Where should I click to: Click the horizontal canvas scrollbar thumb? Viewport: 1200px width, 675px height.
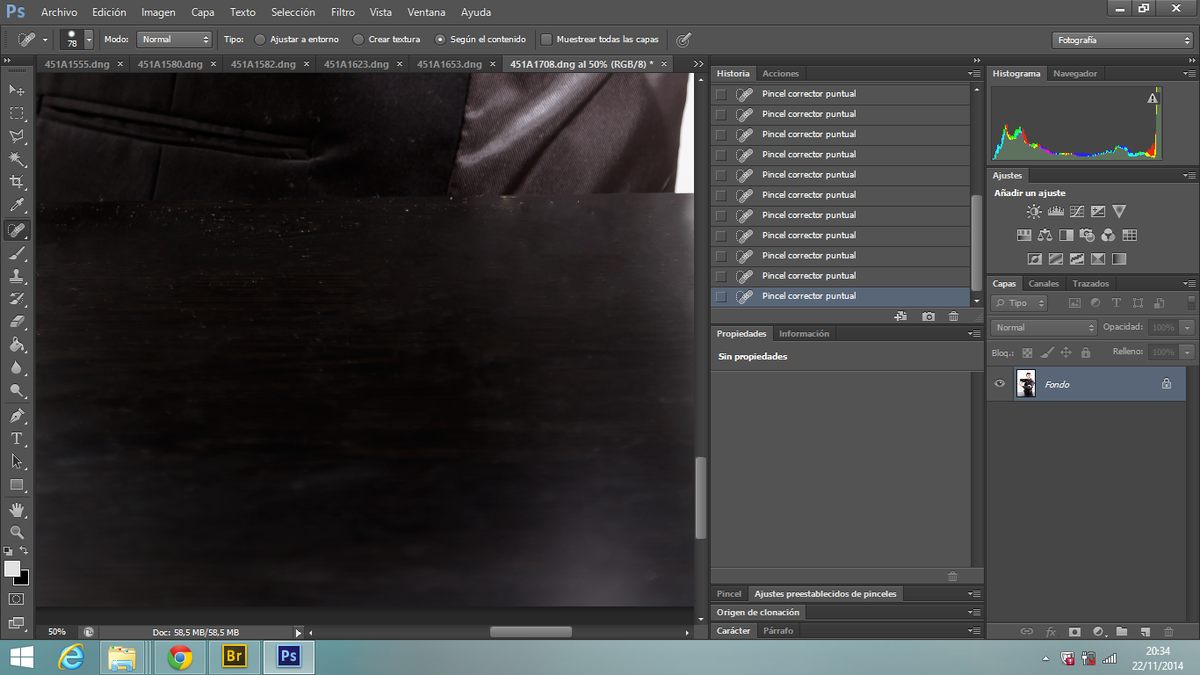pyautogui.click(x=531, y=632)
